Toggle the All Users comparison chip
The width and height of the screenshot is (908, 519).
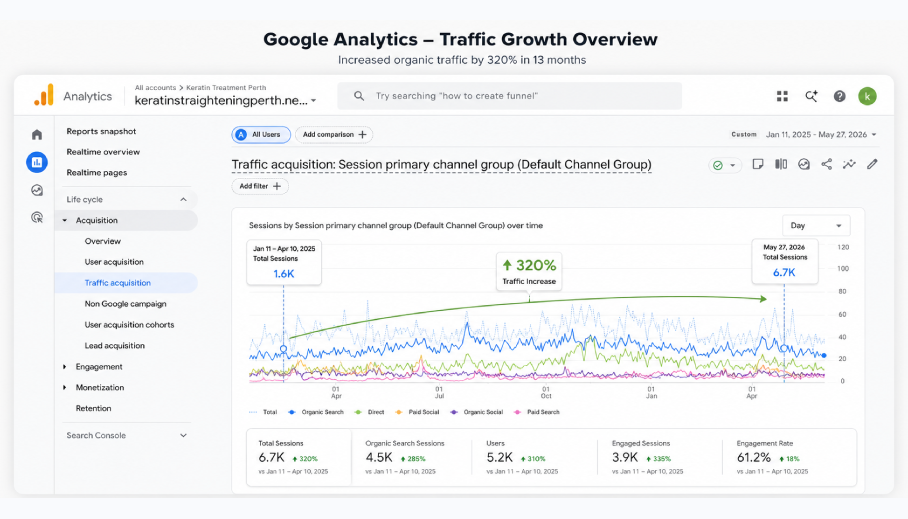[x=261, y=134]
